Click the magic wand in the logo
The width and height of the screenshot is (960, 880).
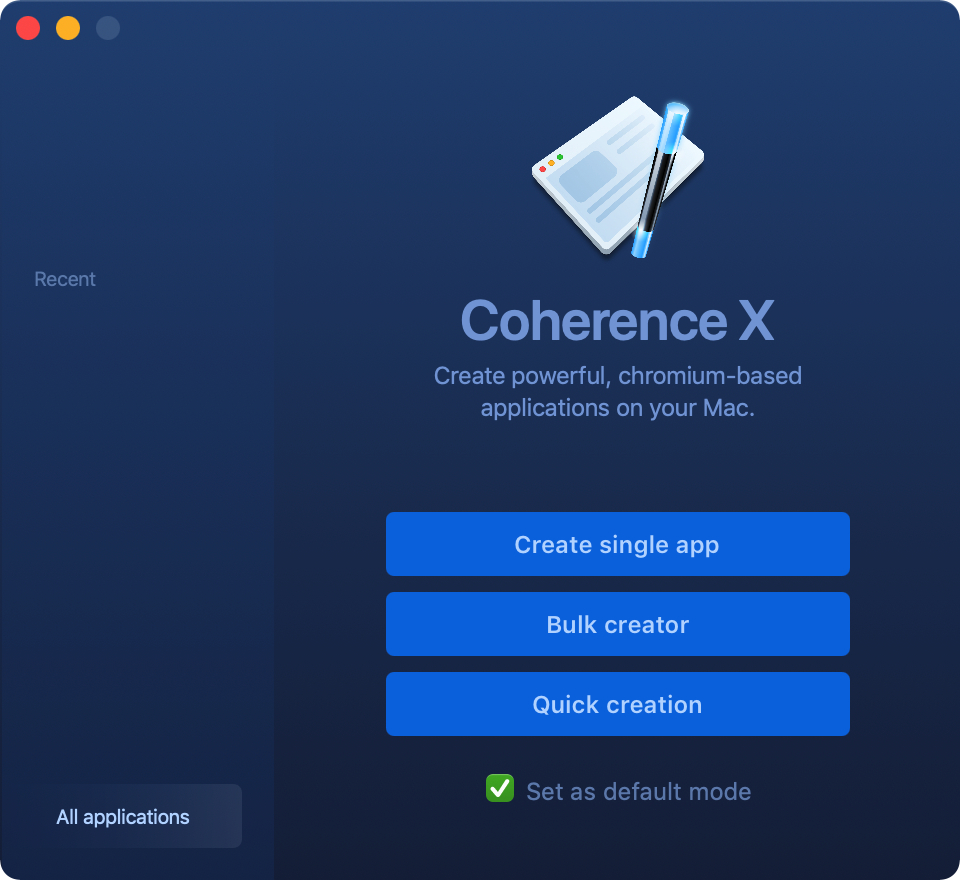point(657,180)
